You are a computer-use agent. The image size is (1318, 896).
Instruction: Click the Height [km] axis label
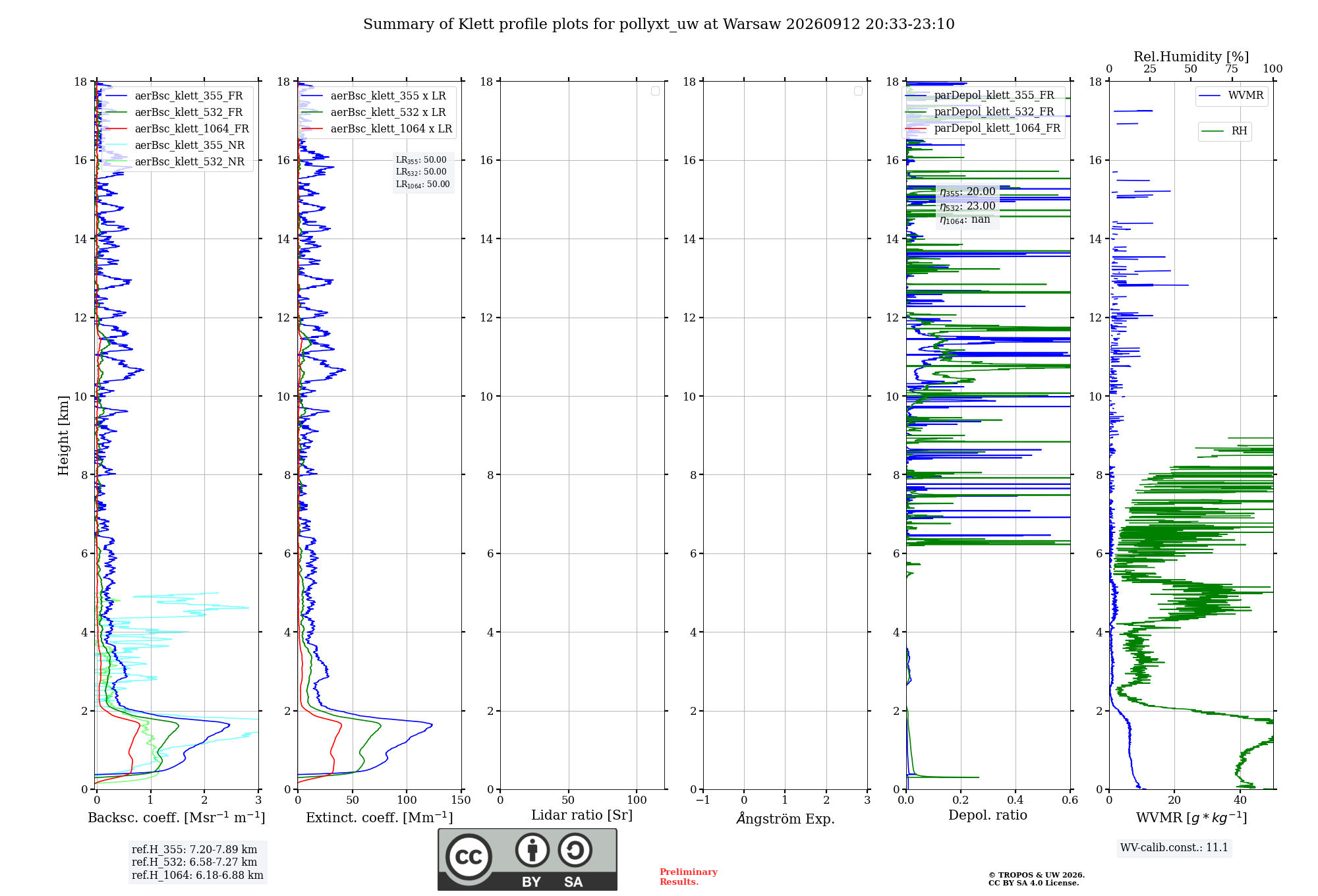point(63,435)
